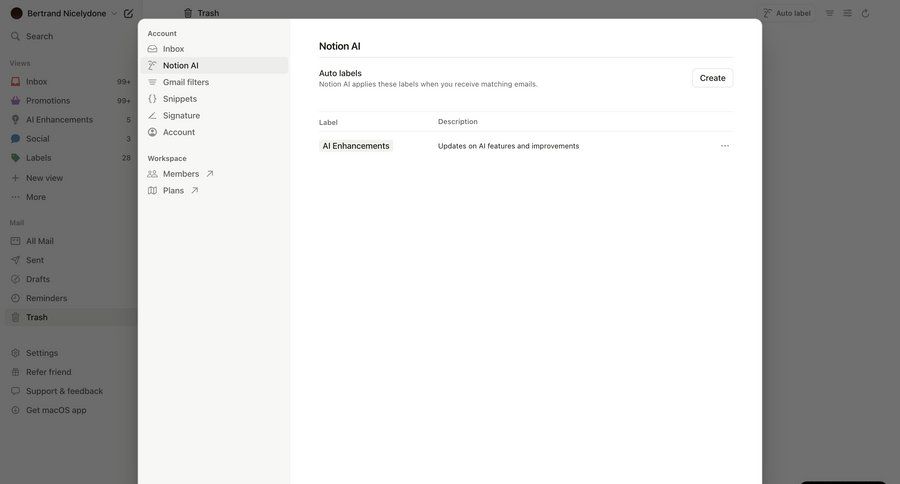Click the Get macOS app link
This screenshot has height=484, width=900.
[x=56, y=410]
